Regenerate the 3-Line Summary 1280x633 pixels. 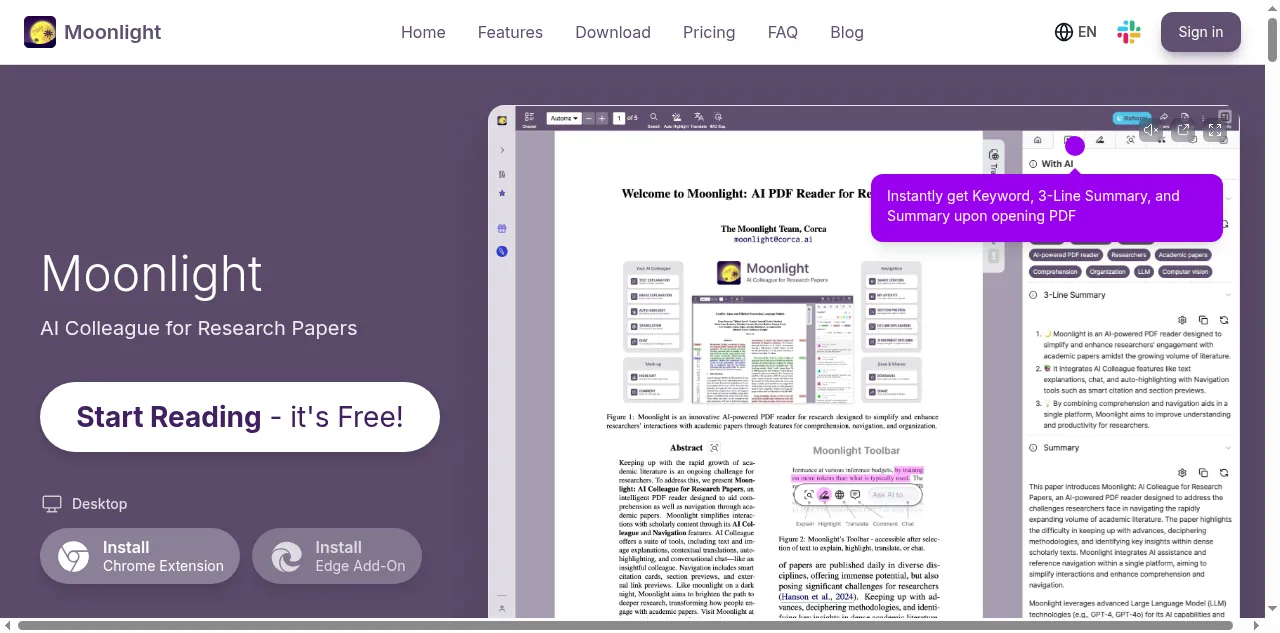(1224, 320)
